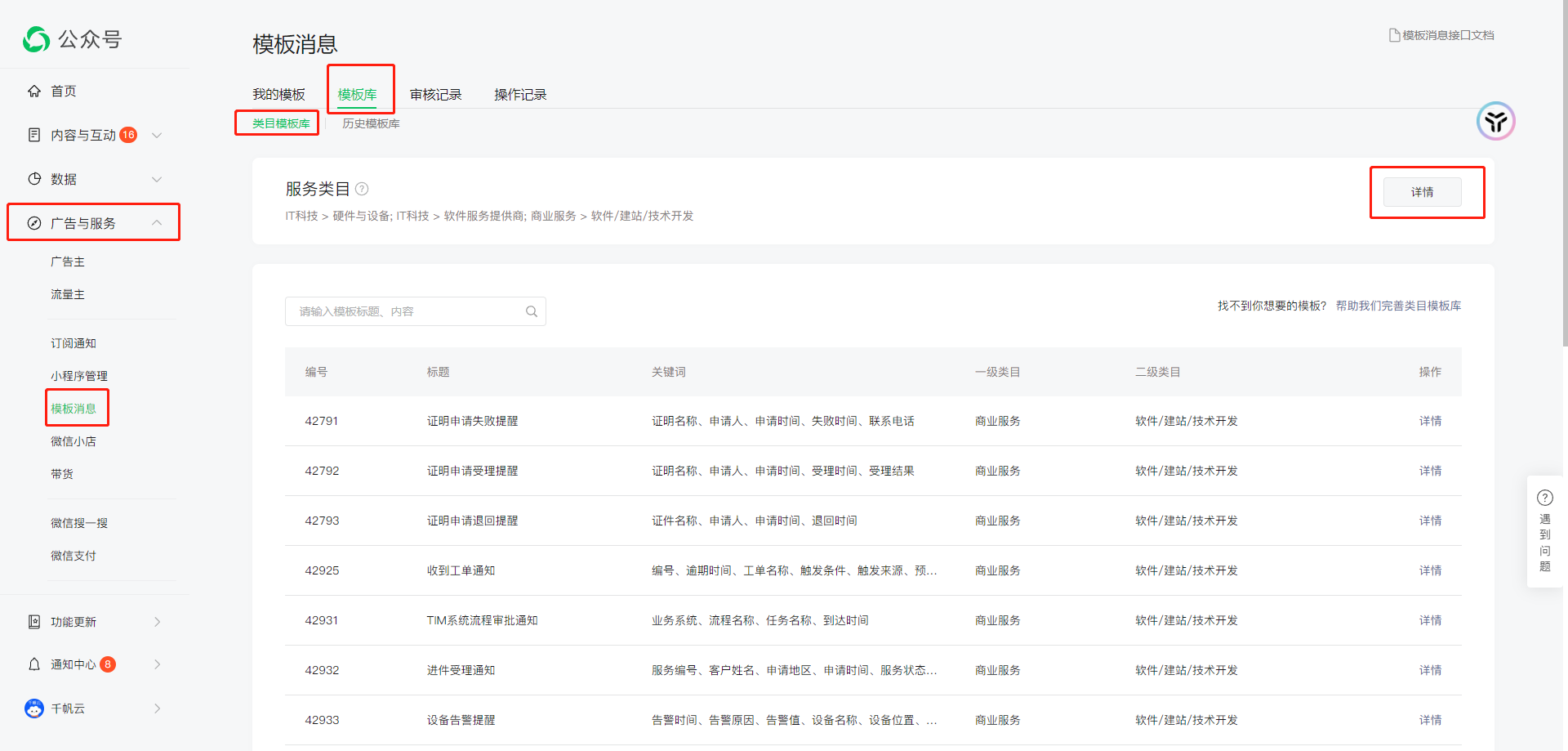Click the 关键词 column header
1568x751 pixels.
tap(669, 372)
